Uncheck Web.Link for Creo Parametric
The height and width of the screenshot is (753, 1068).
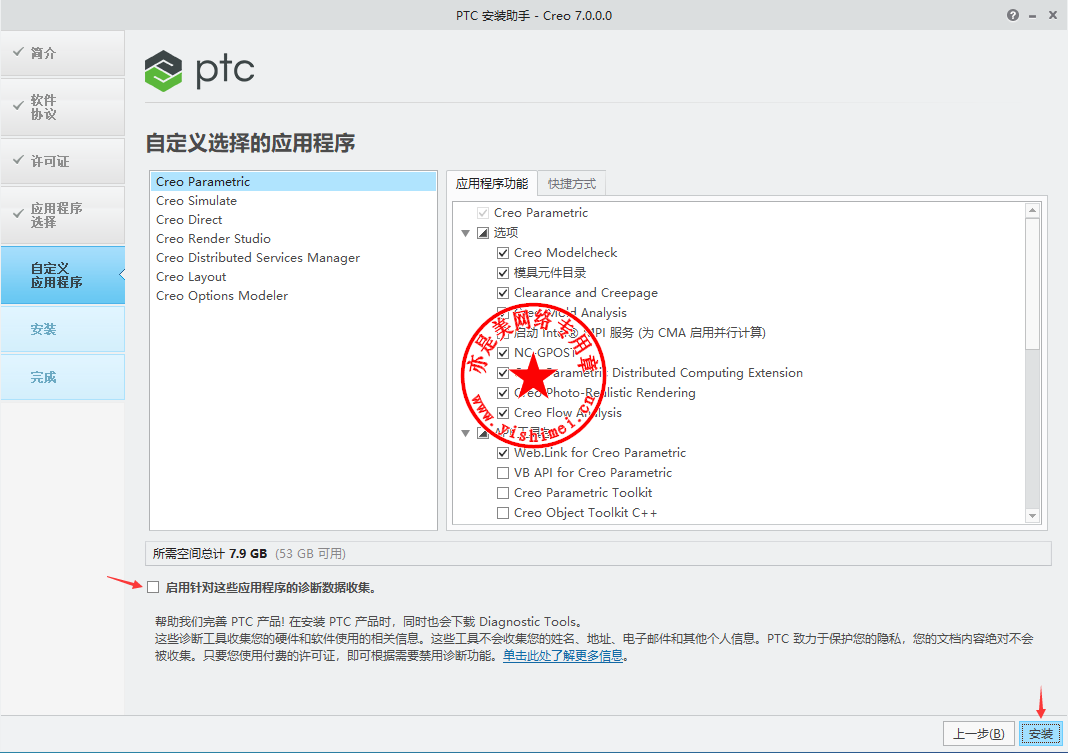pyautogui.click(x=503, y=453)
